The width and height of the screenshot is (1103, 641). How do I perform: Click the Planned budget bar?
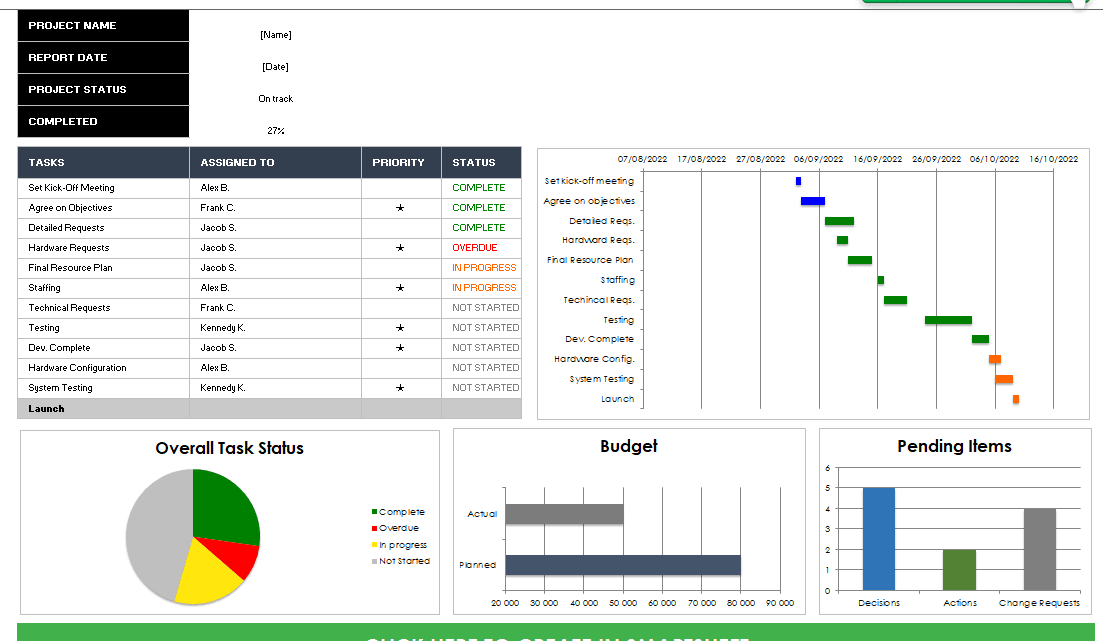(623, 565)
